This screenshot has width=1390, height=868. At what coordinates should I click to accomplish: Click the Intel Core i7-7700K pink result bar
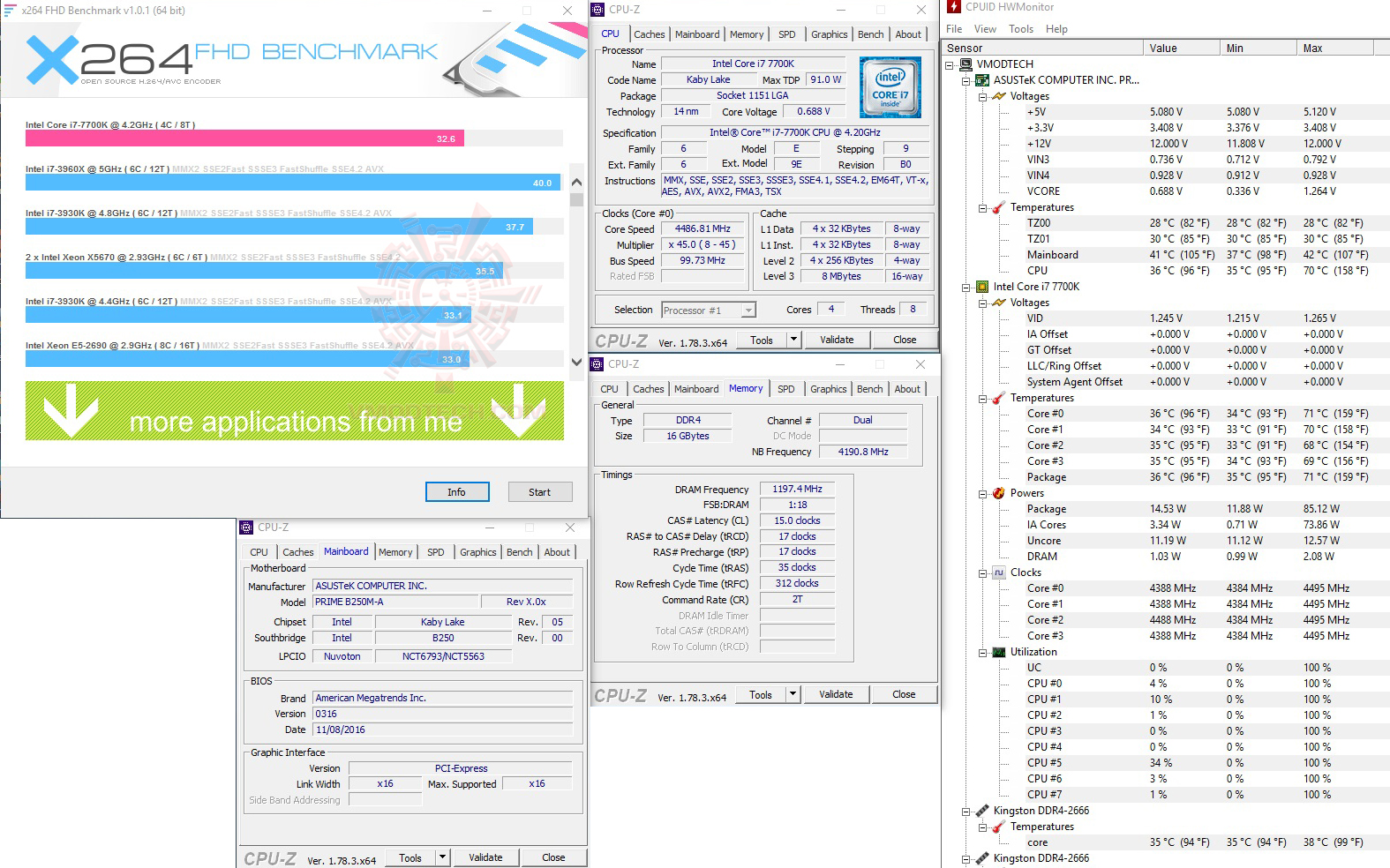244,138
